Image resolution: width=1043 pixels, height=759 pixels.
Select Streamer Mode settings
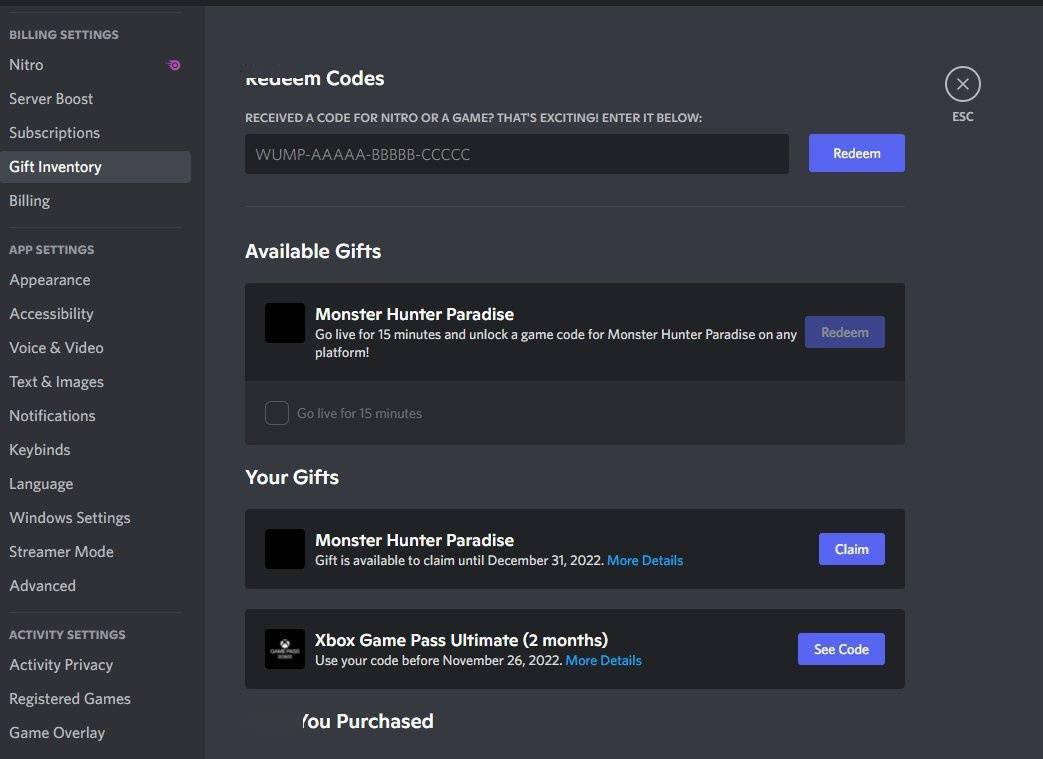tap(61, 551)
